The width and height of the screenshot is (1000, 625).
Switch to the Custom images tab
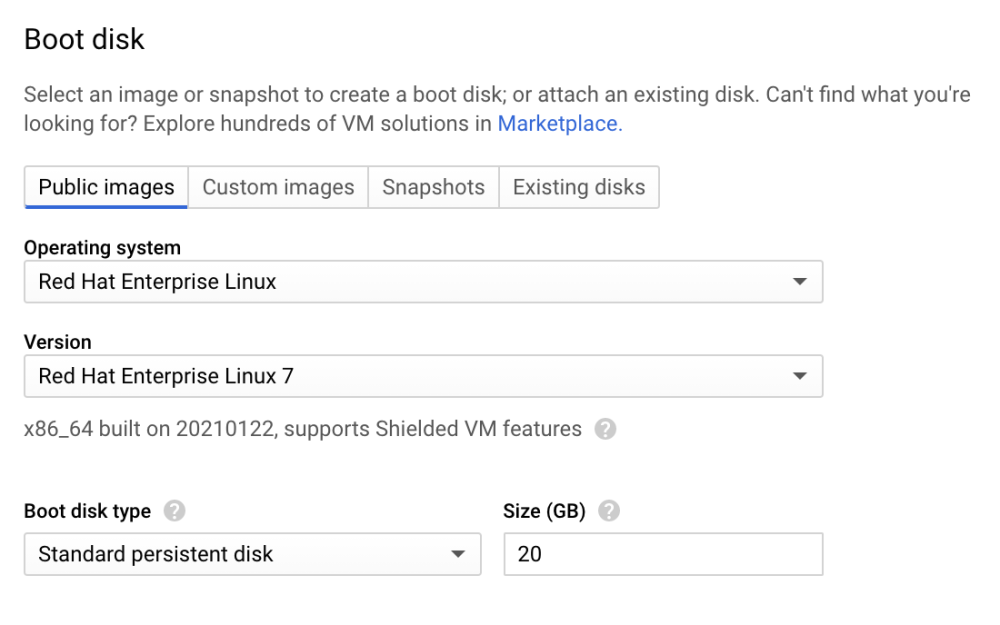point(278,187)
